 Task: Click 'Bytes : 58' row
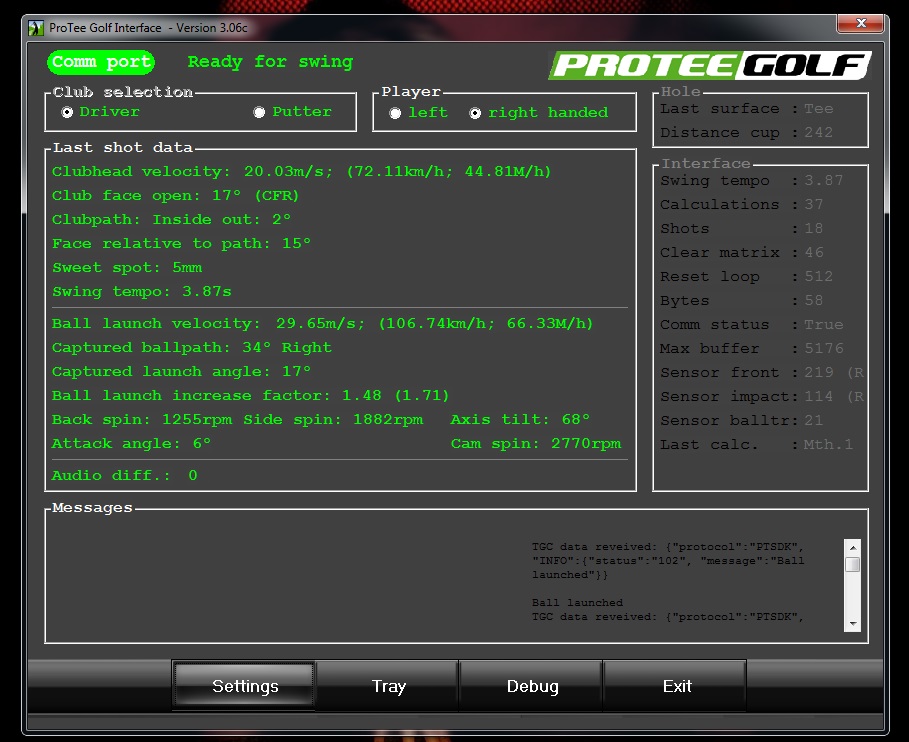click(741, 301)
